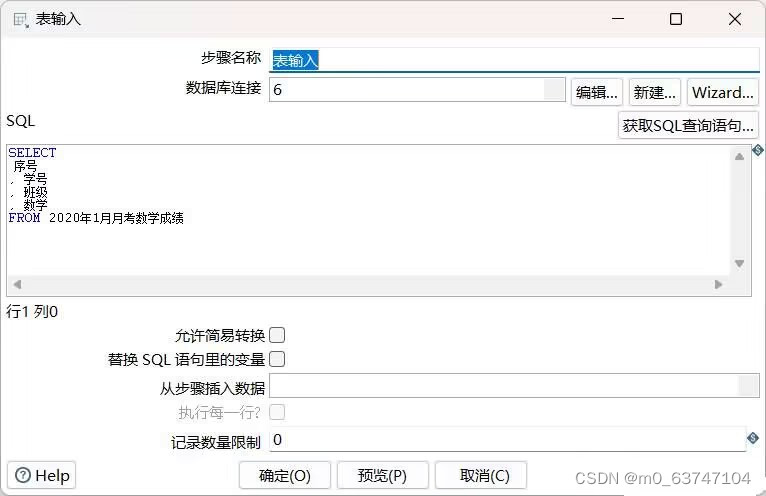Toggle the 执行每一行? checkbox
The width and height of the screenshot is (766, 496).
coord(277,412)
